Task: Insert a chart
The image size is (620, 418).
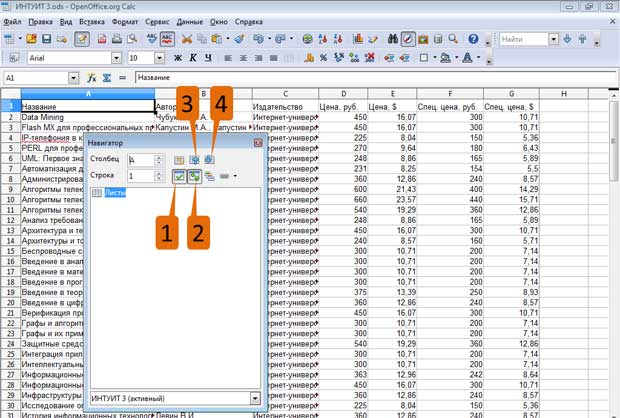Action: tap(358, 39)
